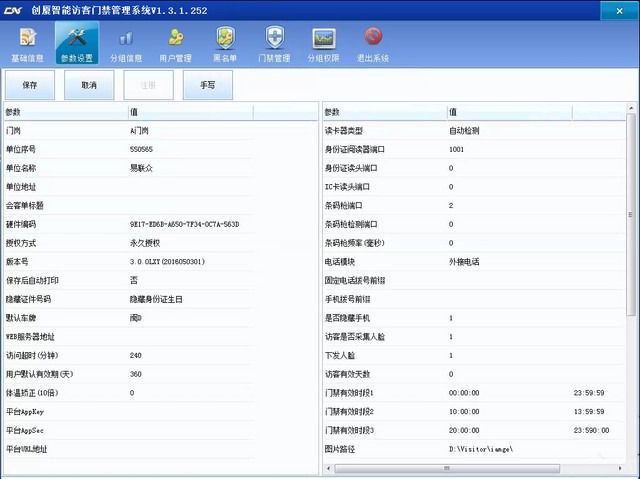Click the 手写 button
This screenshot has width=640, height=479.
[207, 86]
